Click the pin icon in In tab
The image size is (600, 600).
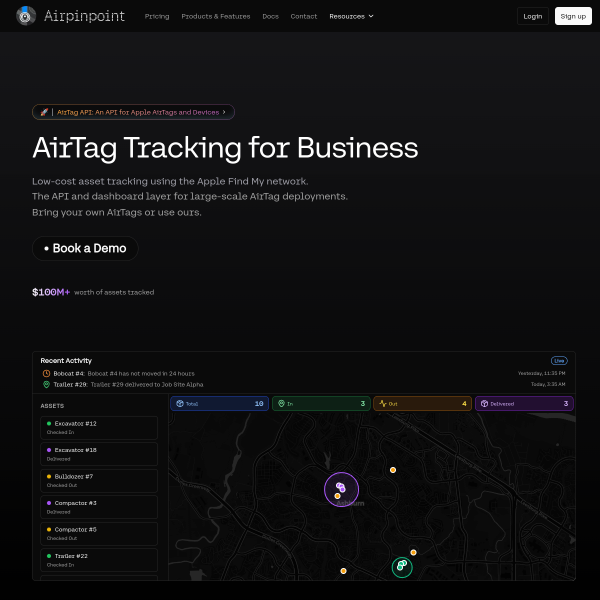pos(281,404)
